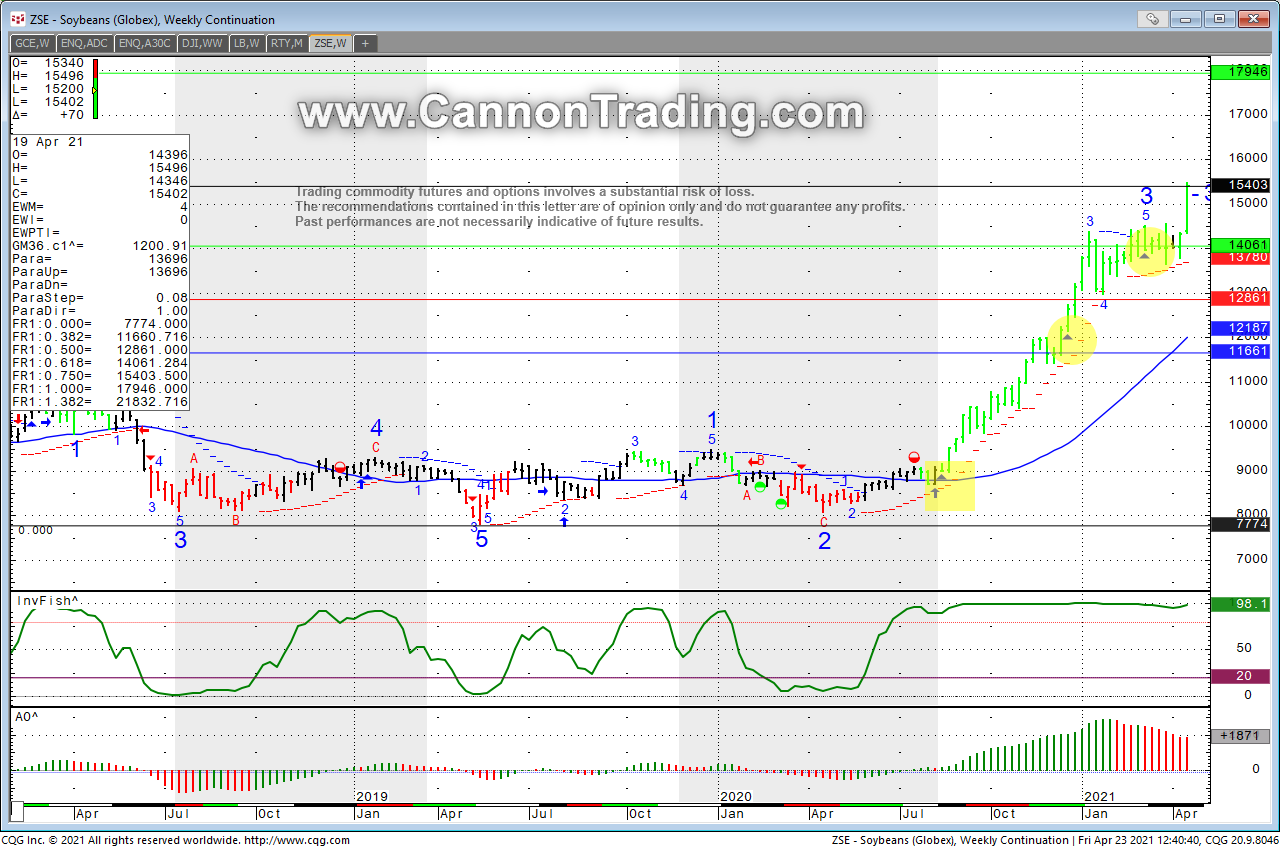Click the CQG application icon in title bar
The width and height of the screenshot is (1280, 848).
(x=17, y=19)
